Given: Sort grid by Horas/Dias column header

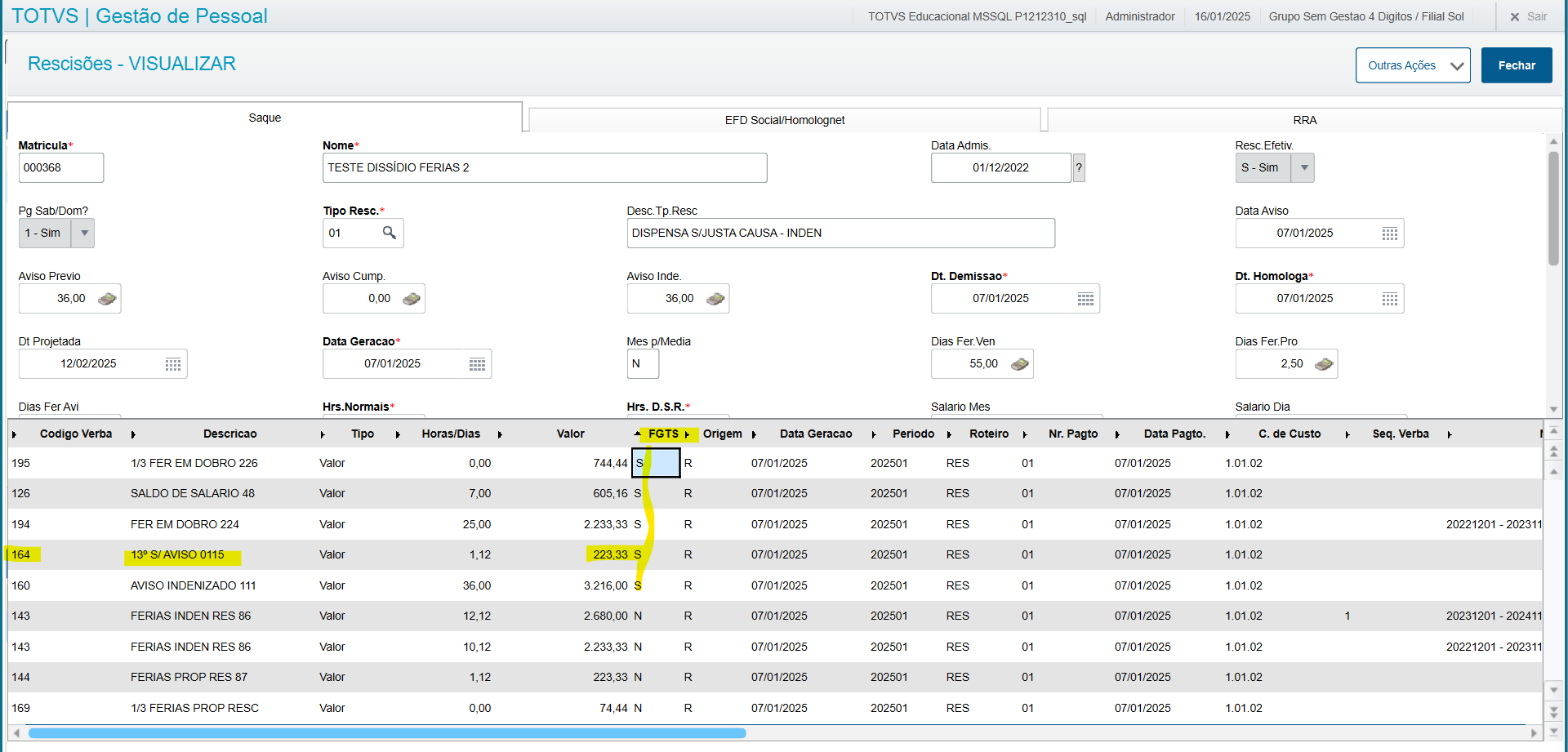Looking at the screenshot, I should (451, 434).
